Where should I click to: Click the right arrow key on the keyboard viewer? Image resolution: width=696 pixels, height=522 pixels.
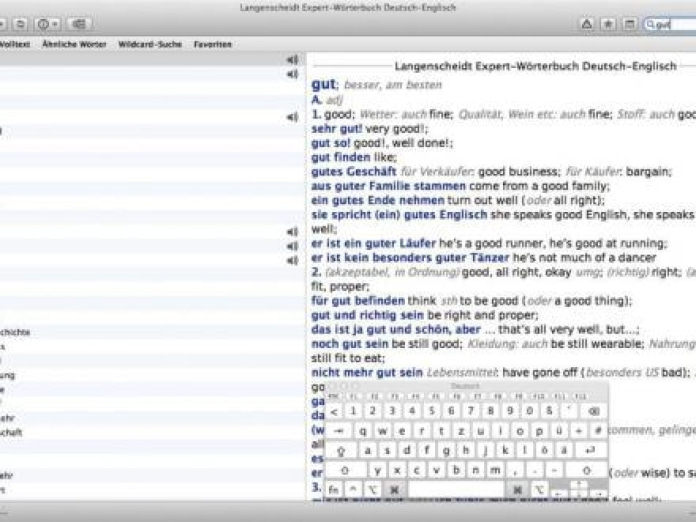click(598, 493)
